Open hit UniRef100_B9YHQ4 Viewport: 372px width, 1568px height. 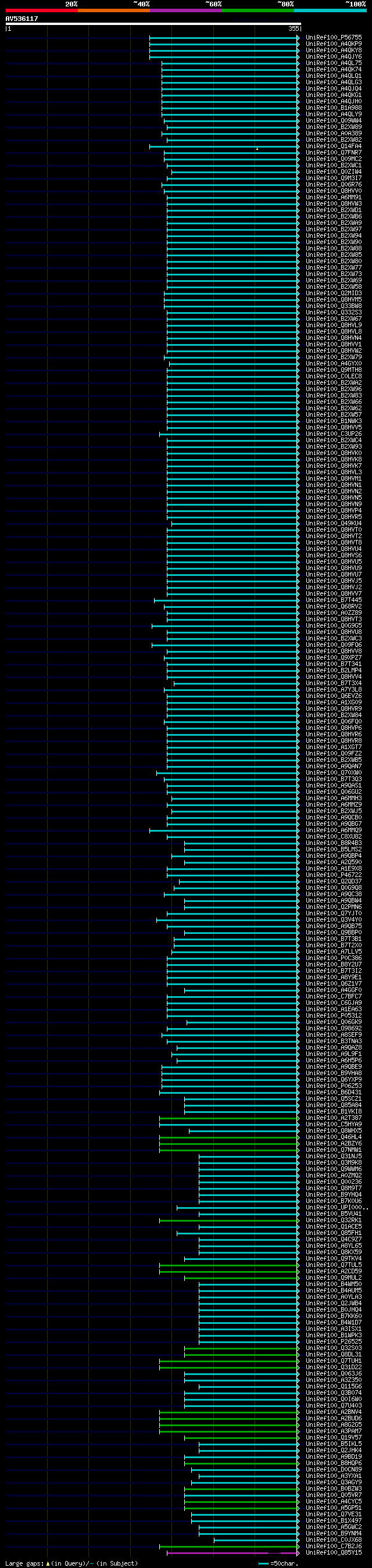pyautogui.click(x=334, y=1194)
